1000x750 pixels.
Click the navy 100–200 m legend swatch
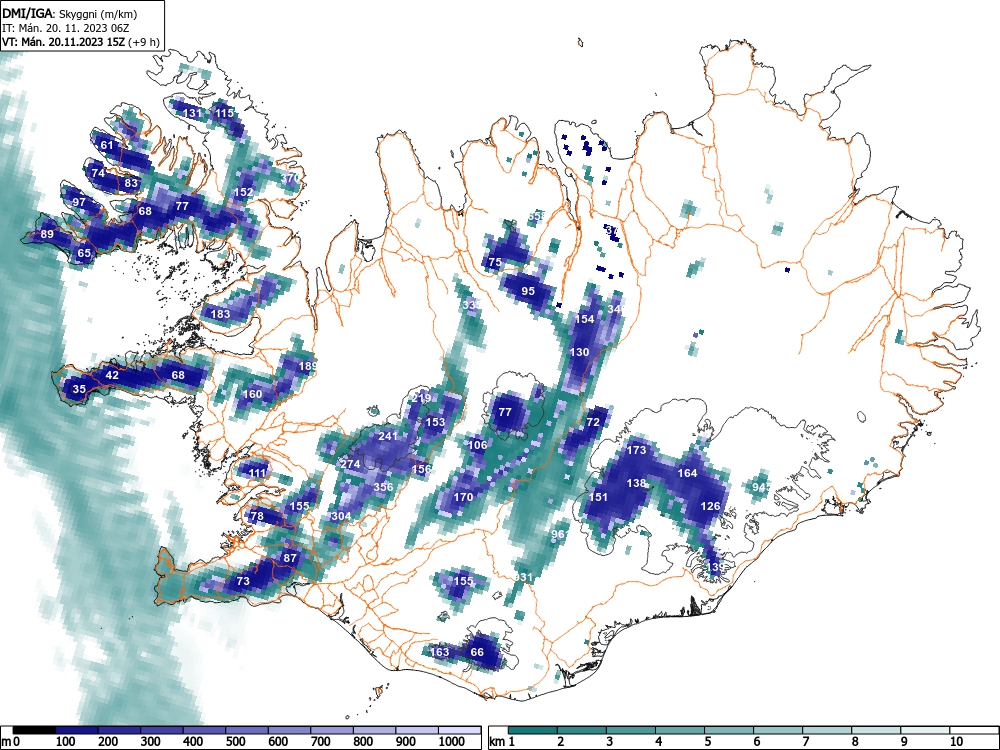(x=78, y=730)
